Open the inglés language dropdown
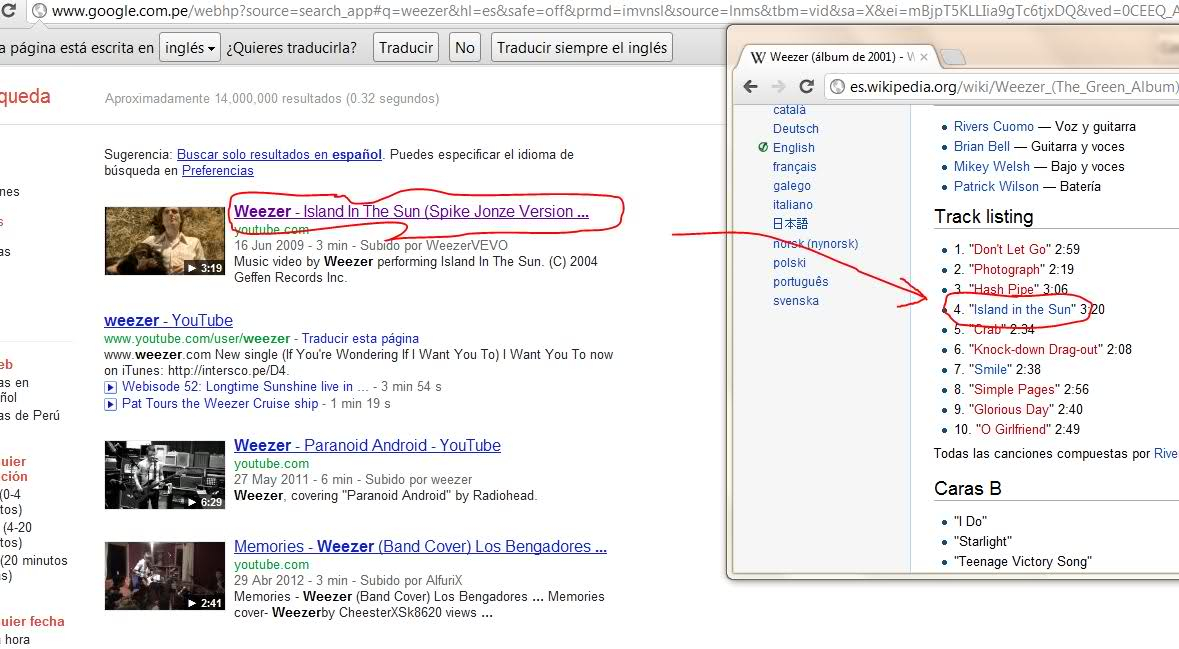The width and height of the screenshot is (1179, 649). point(189,48)
